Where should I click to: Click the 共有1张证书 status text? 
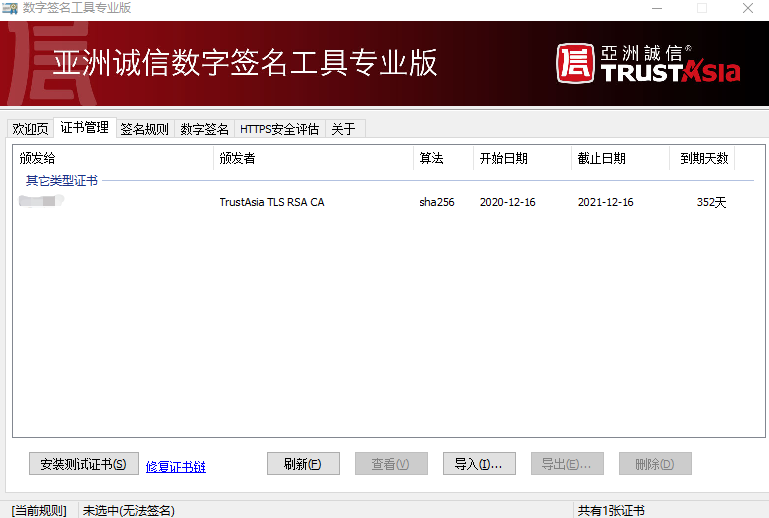pyautogui.click(x=611, y=511)
